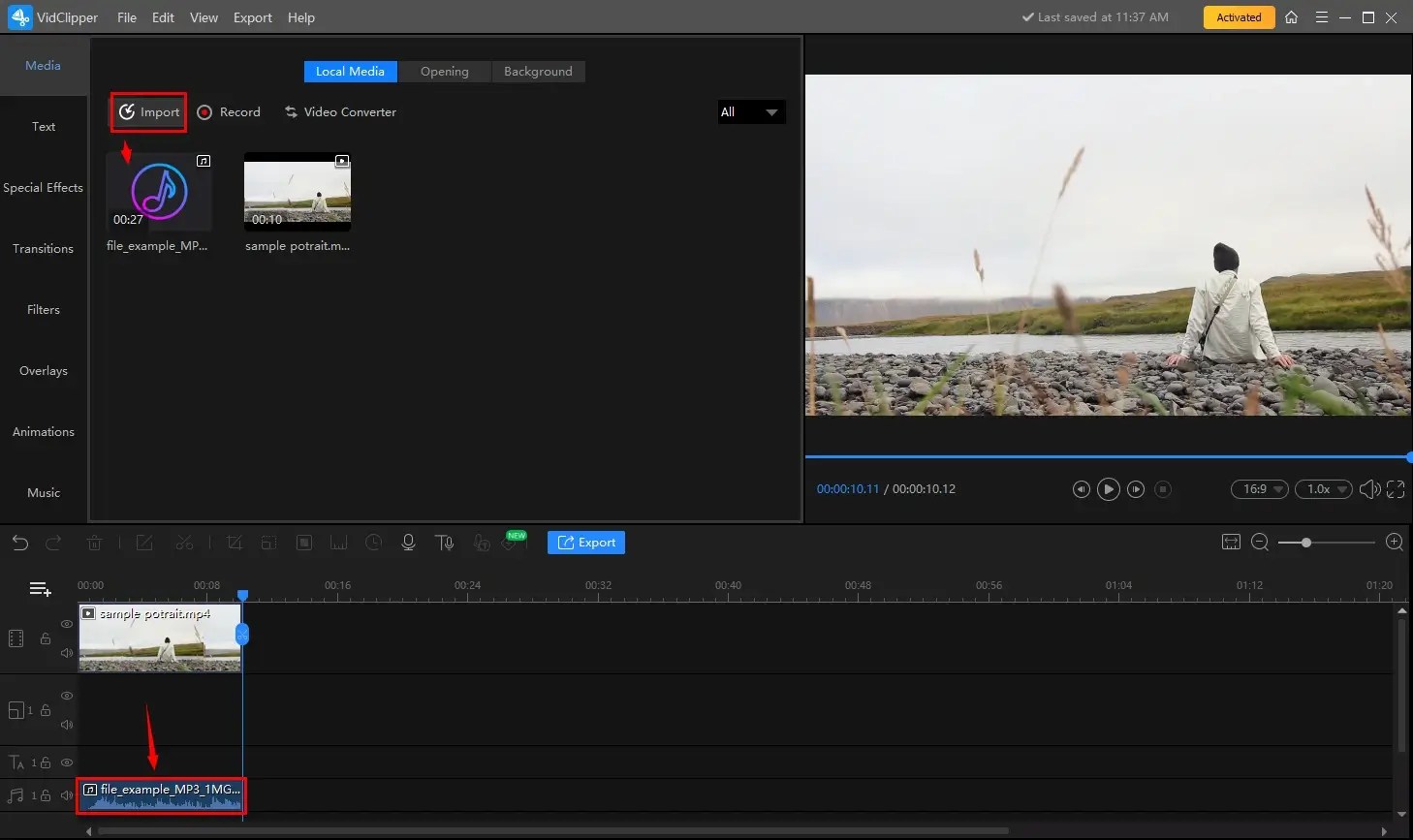Click the Delete clip trash icon
Image resolution: width=1413 pixels, height=840 pixels.
point(94,542)
